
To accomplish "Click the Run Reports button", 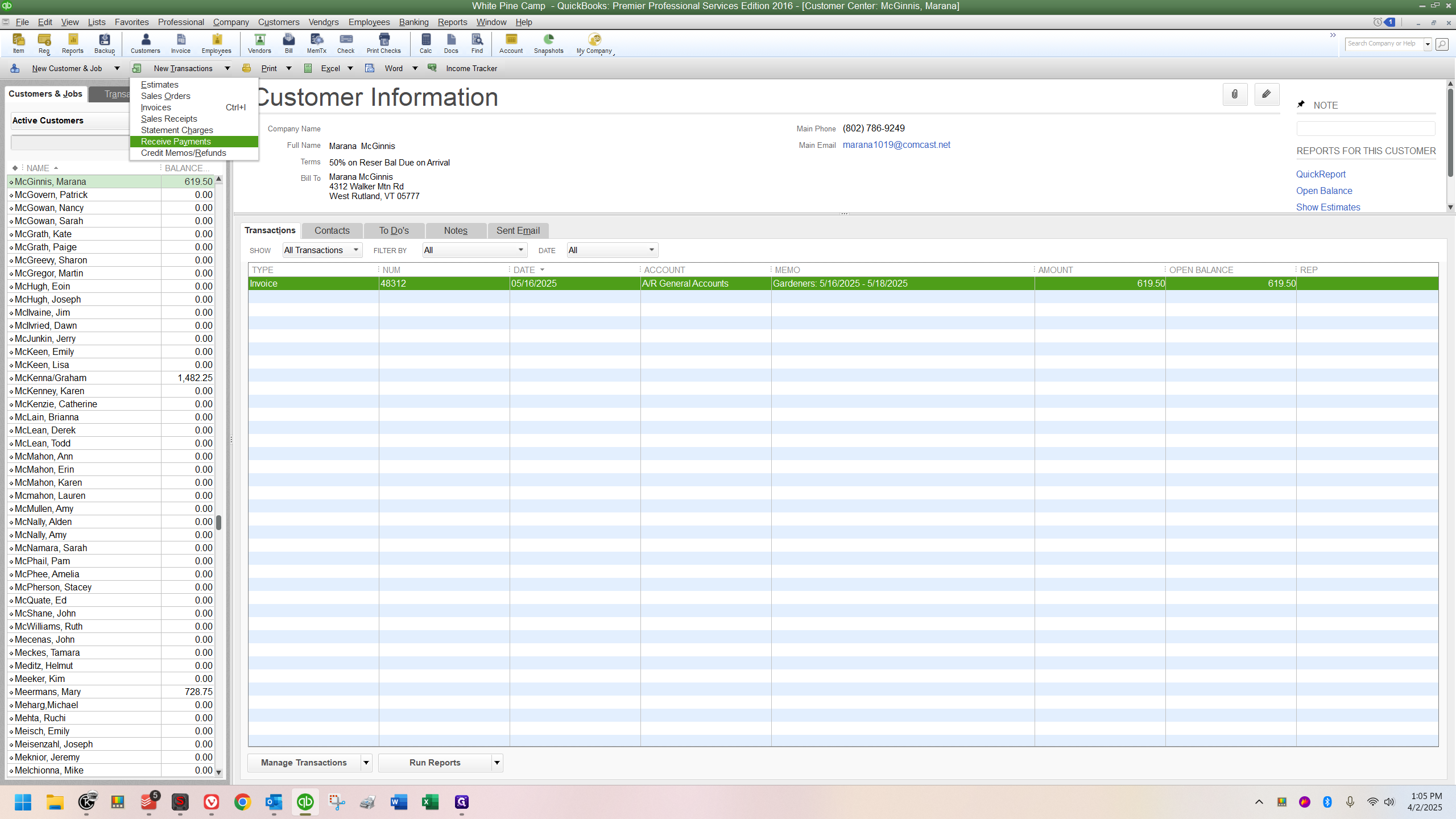I will (x=435, y=763).
